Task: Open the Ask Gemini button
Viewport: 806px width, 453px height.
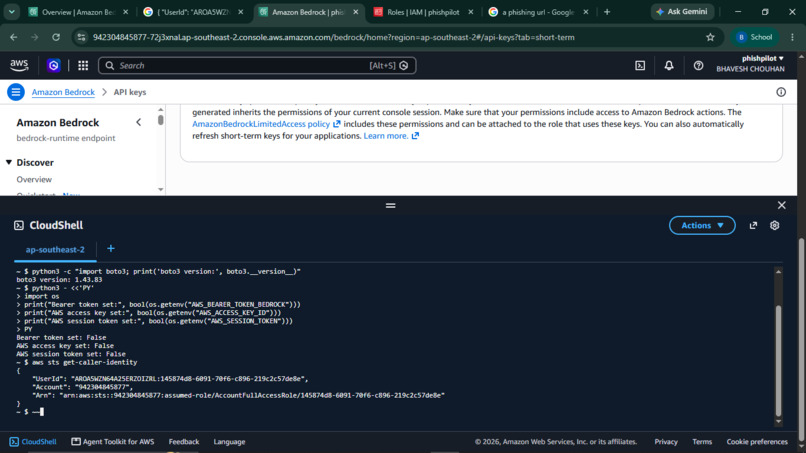Action: [x=682, y=12]
